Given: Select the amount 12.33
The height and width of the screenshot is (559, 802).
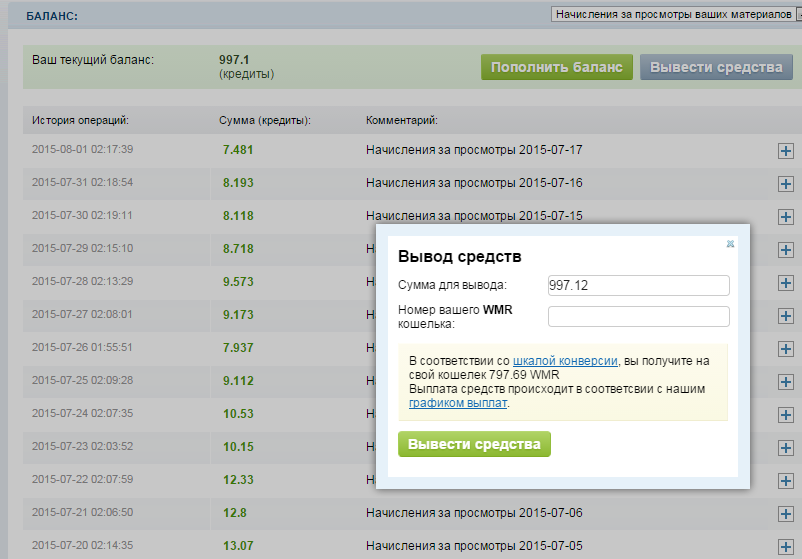Looking at the screenshot, I should click(238, 480).
